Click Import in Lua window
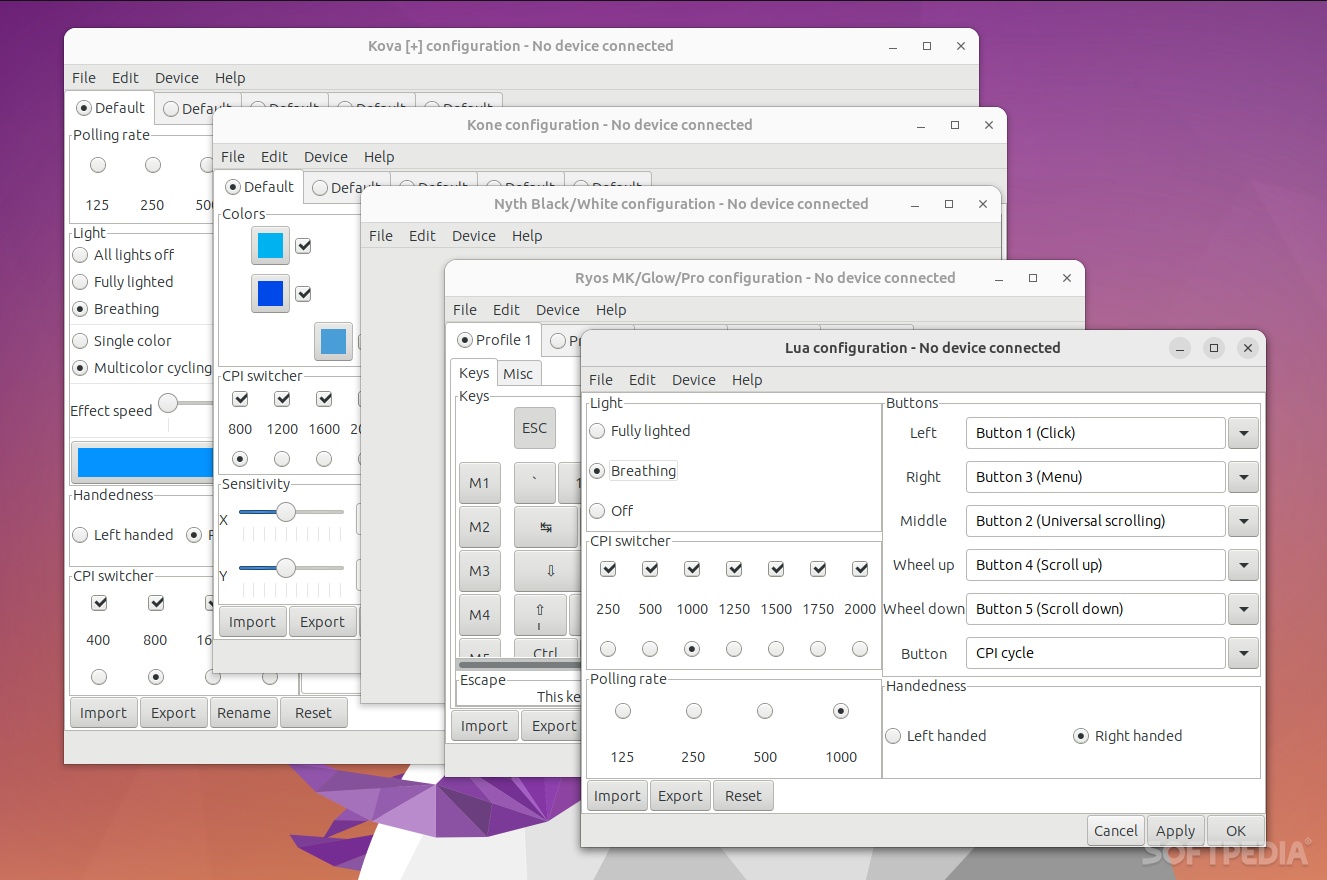Image resolution: width=1327 pixels, height=880 pixels. 617,796
